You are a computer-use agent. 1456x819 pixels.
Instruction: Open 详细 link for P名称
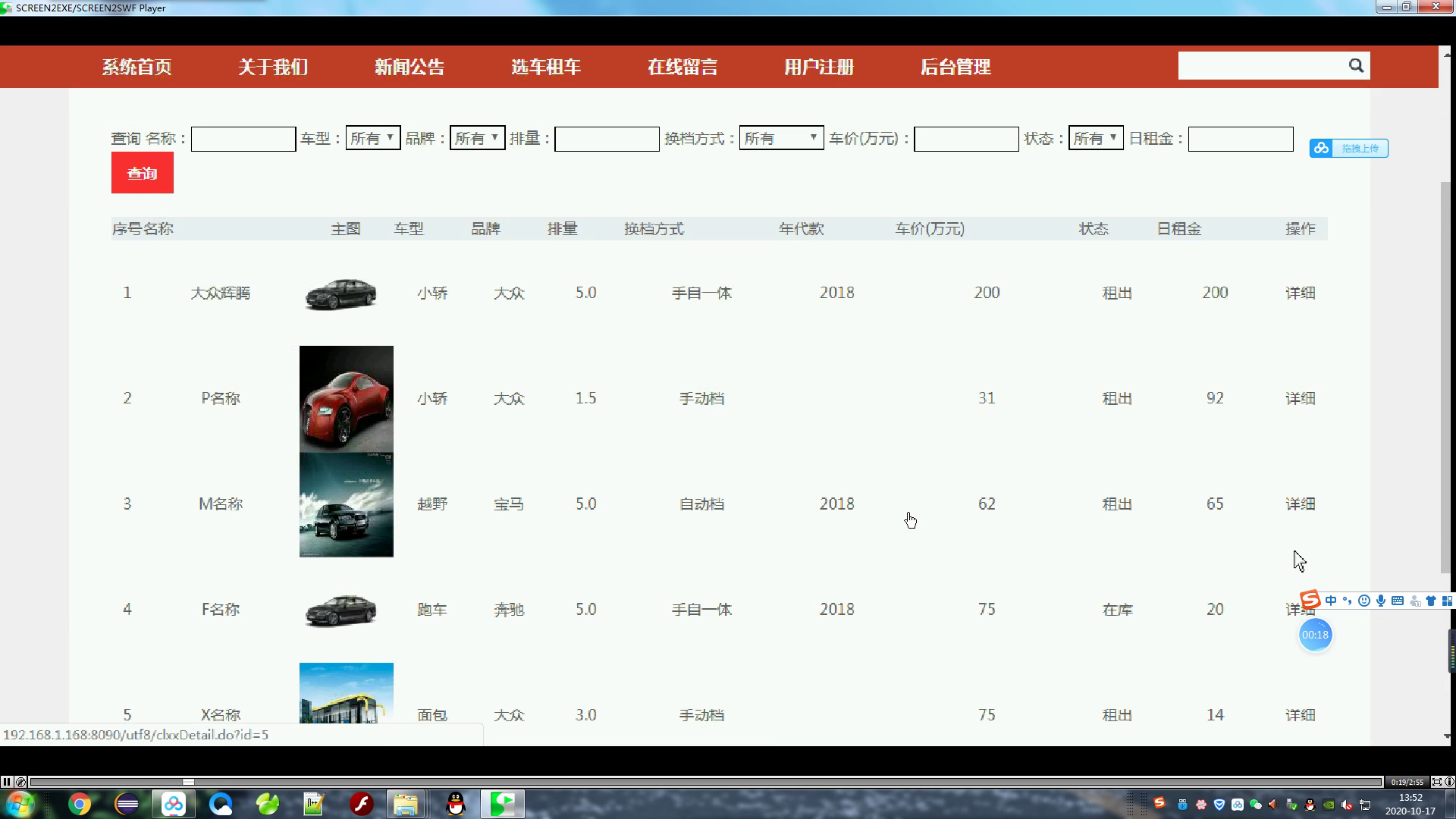pos(1300,398)
